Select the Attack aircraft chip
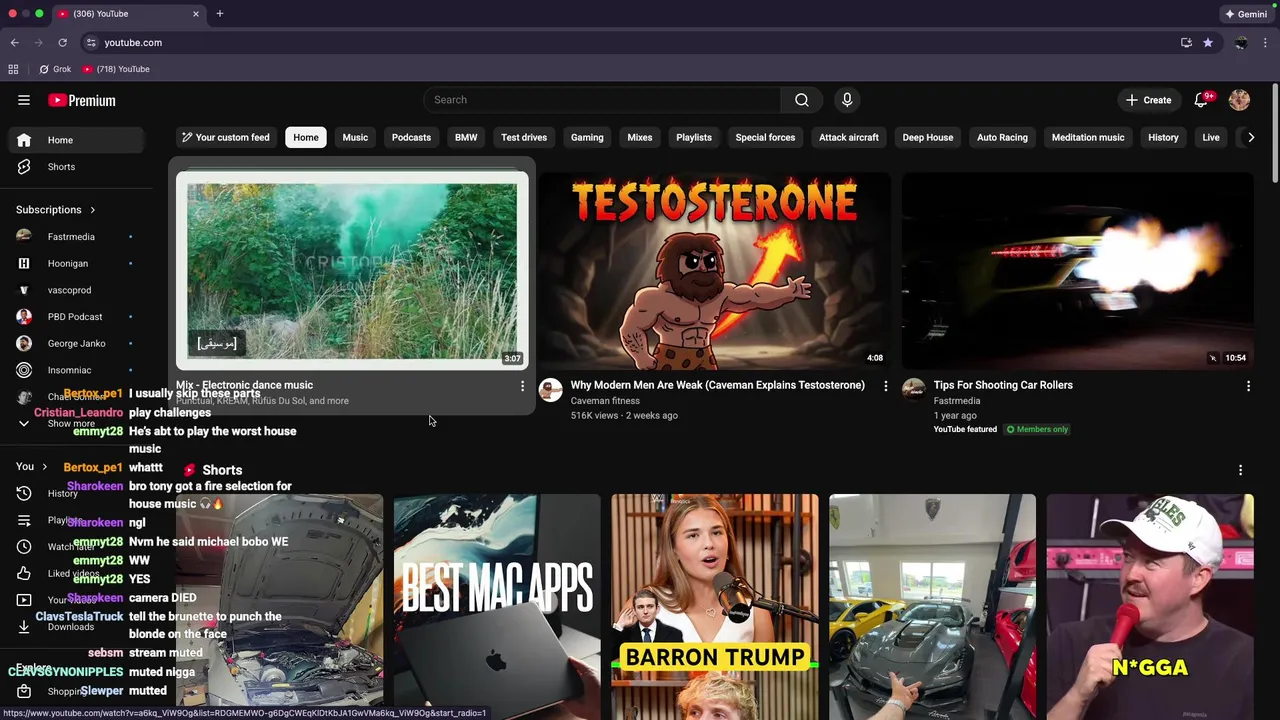1280x720 pixels. (x=849, y=137)
